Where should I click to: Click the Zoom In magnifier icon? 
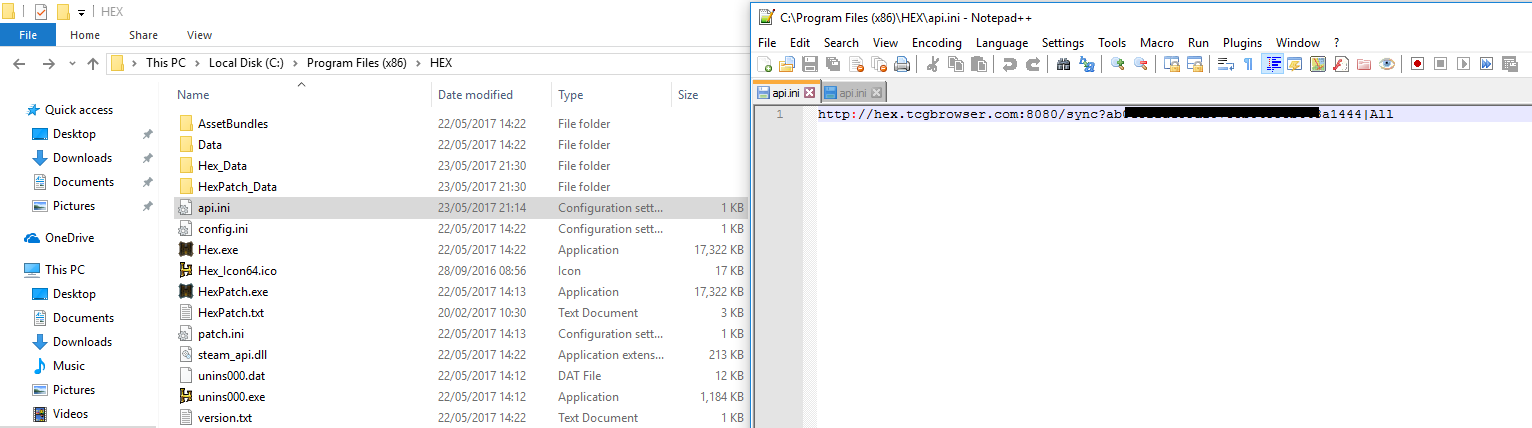tap(1117, 64)
